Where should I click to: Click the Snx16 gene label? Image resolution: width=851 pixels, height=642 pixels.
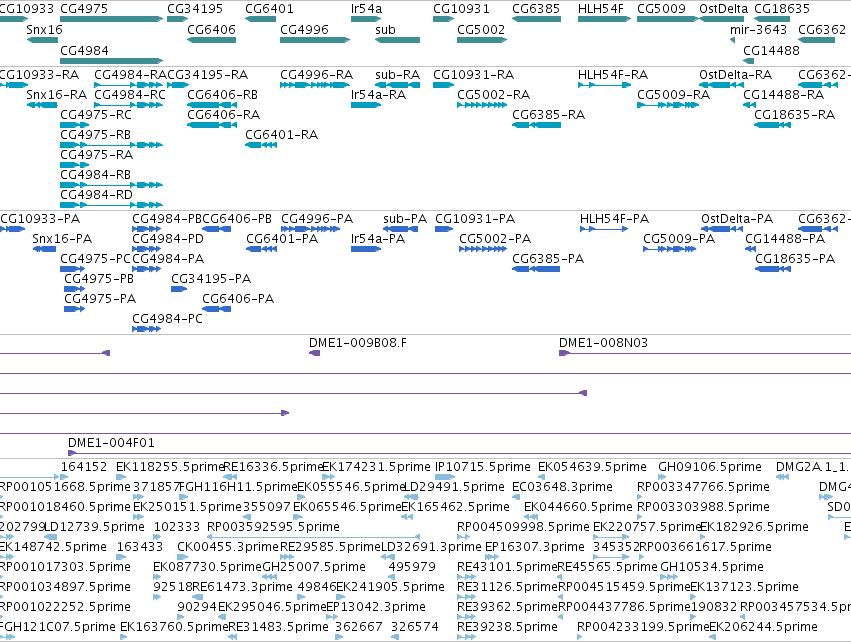click(x=45, y=29)
